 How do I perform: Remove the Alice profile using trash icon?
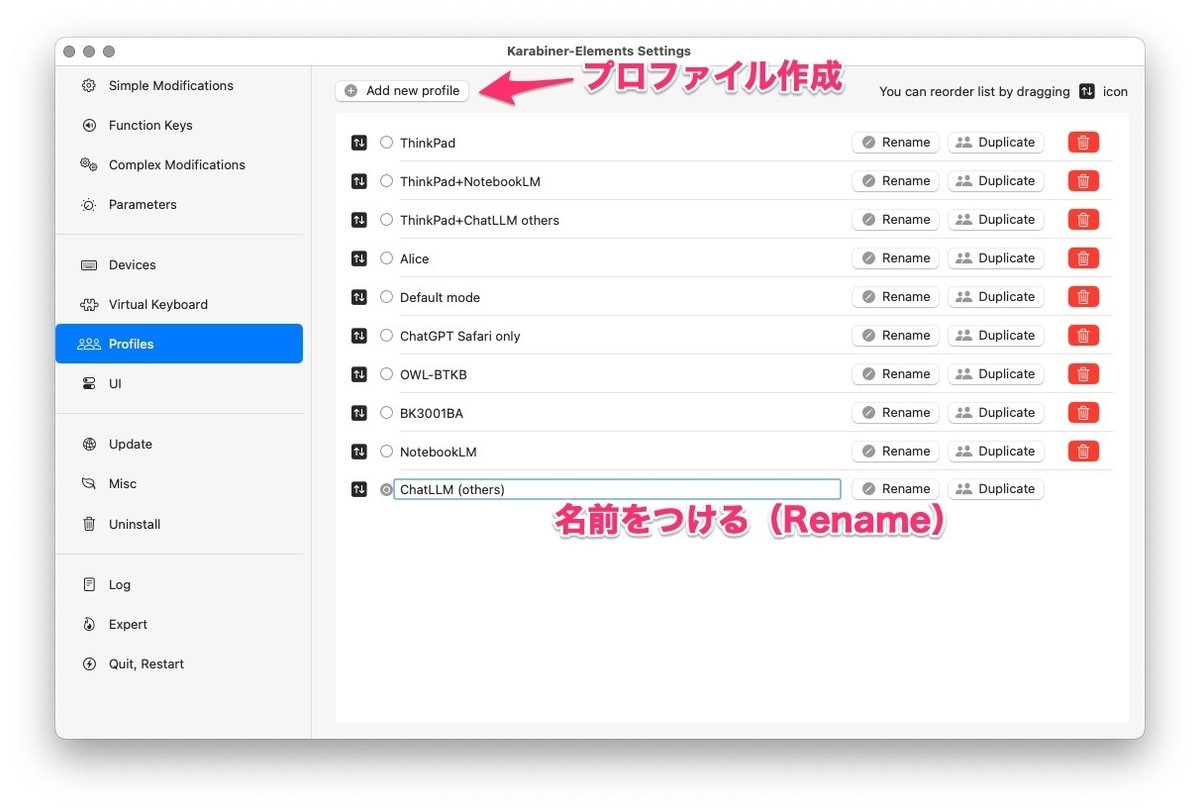click(1083, 258)
